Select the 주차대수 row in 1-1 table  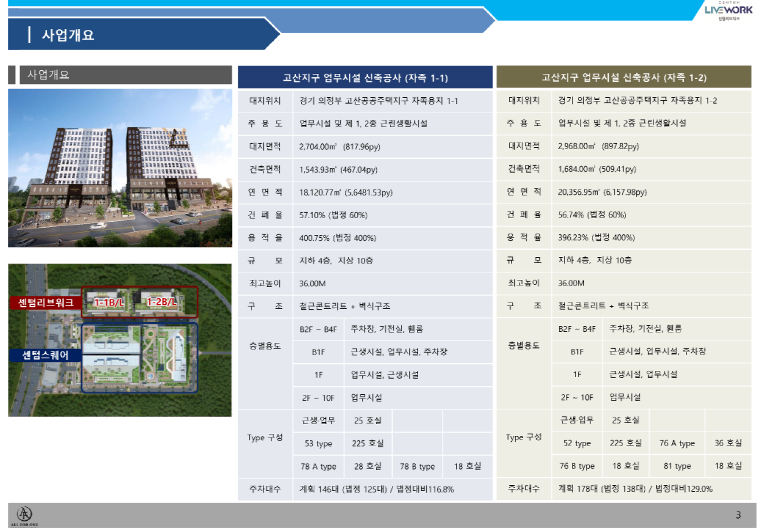(364, 489)
